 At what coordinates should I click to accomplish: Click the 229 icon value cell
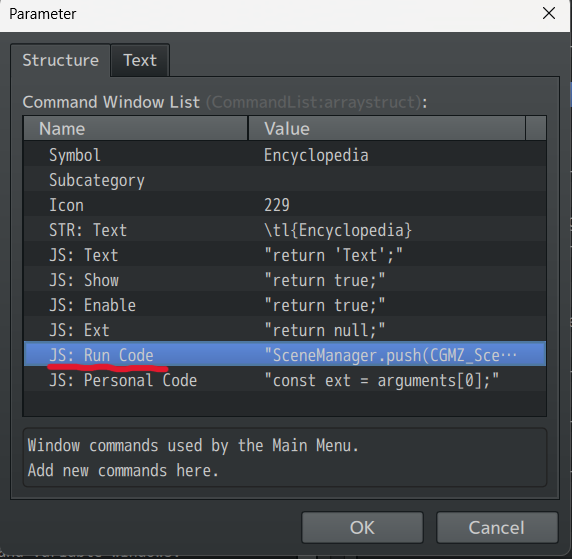[x=277, y=205]
